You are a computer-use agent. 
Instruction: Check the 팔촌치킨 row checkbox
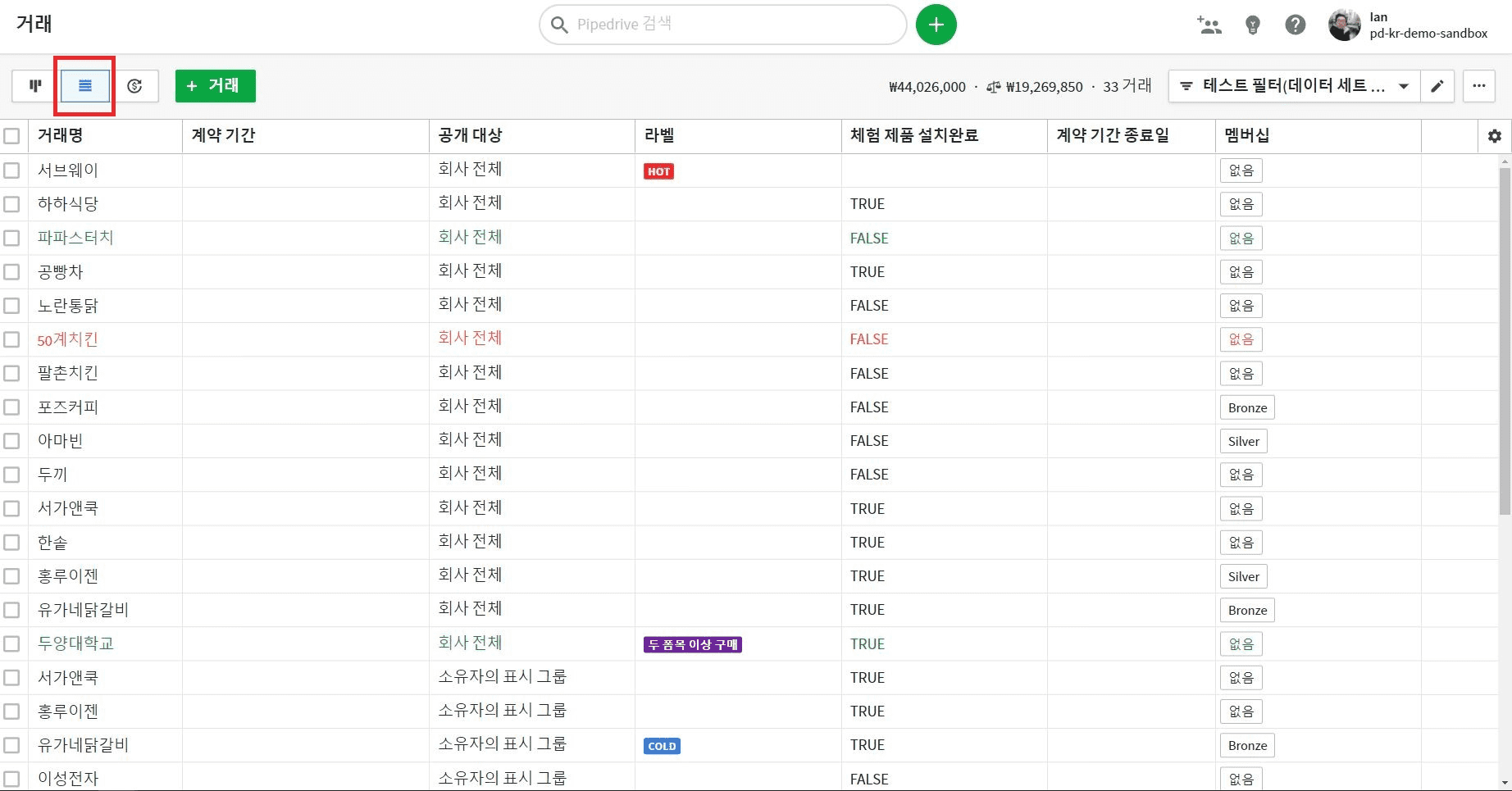click(11, 373)
